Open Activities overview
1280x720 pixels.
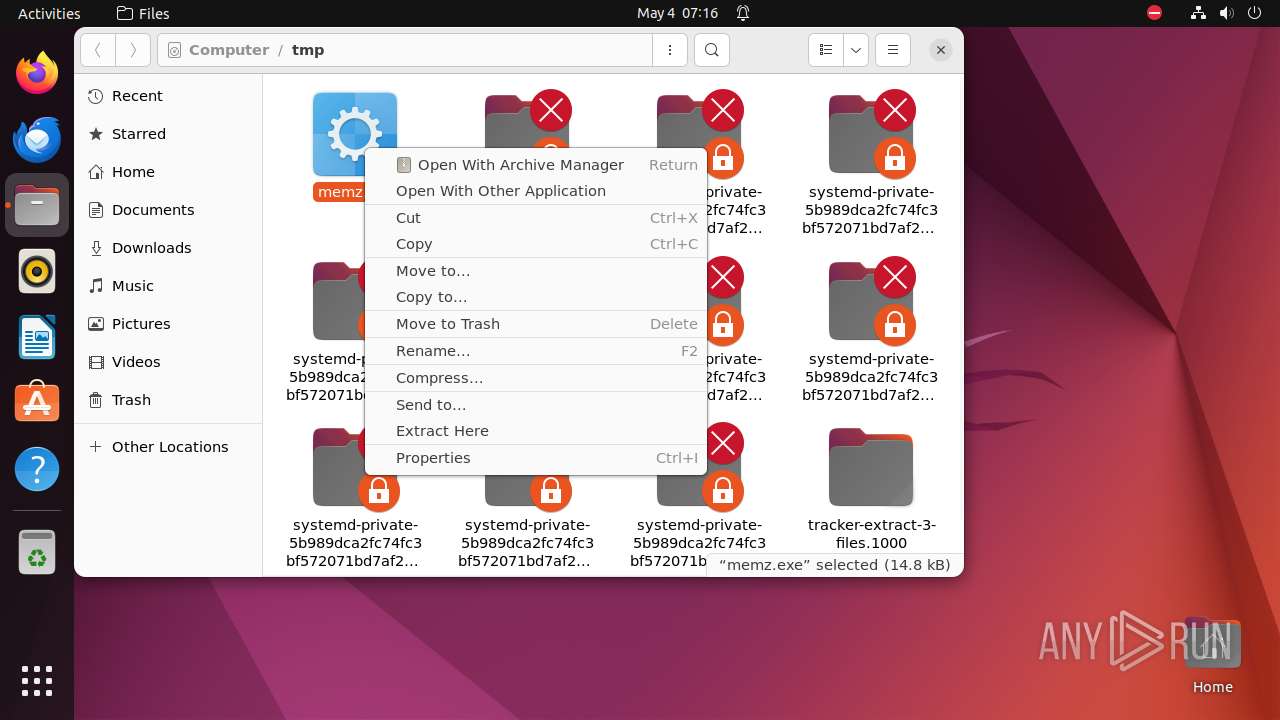click(49, 13)
